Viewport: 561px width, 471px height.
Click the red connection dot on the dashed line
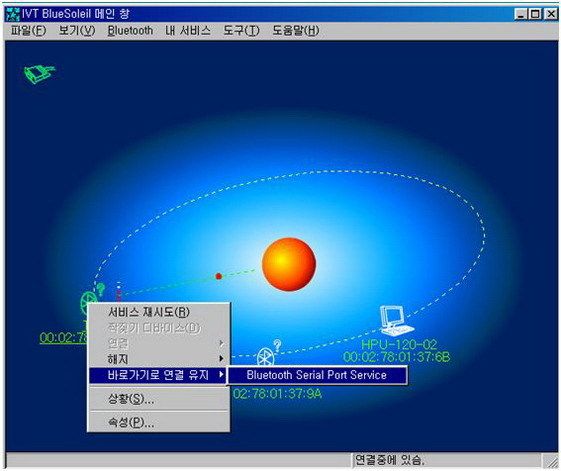pyautogui.click(x=219, y=276)
